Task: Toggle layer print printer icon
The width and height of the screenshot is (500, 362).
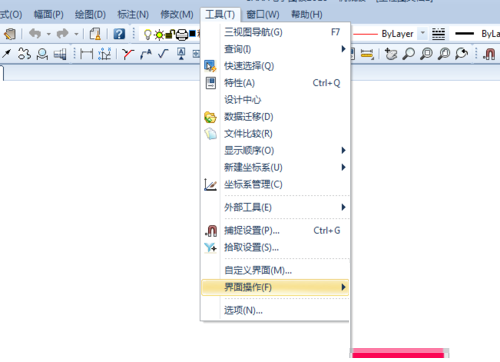Action: click(x=182, y=34)
